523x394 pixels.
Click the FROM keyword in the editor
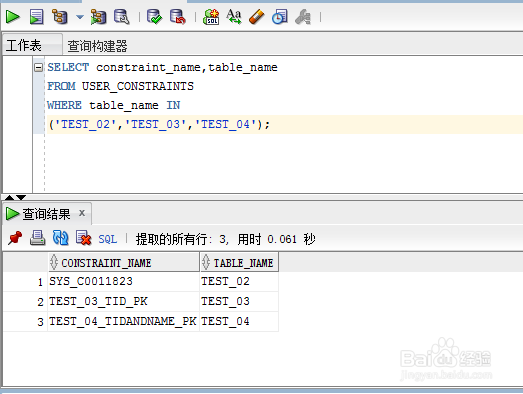click(61, 86)
